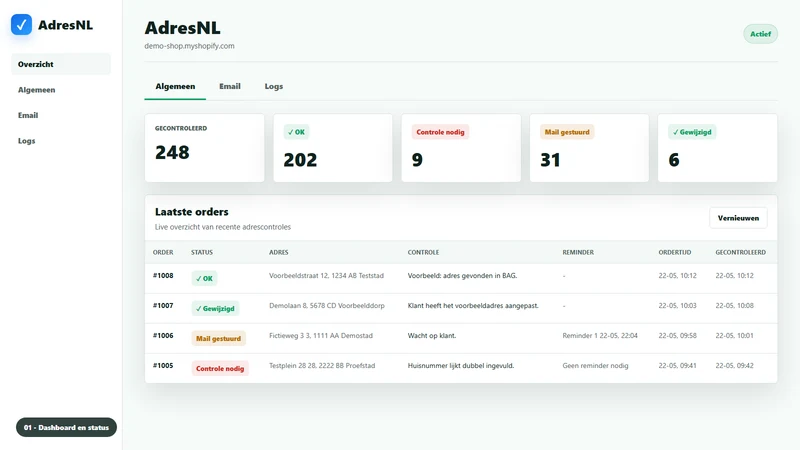The height and width of the screenshot is (450, 800).
Task: Click the 'Laatste orders' heading
Action: click(192, 212)
